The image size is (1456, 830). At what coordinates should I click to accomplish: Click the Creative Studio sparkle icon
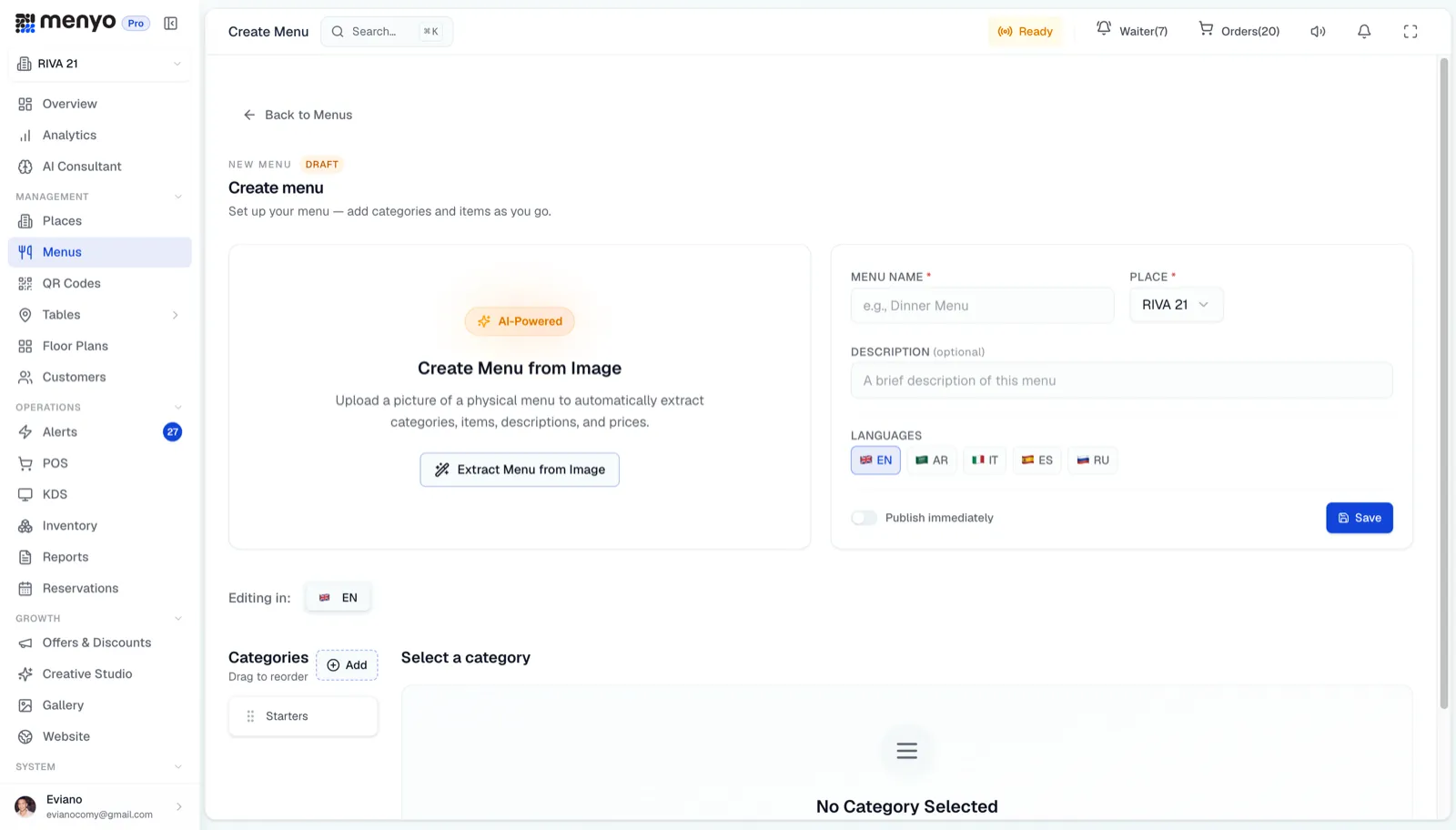[25, 674]
